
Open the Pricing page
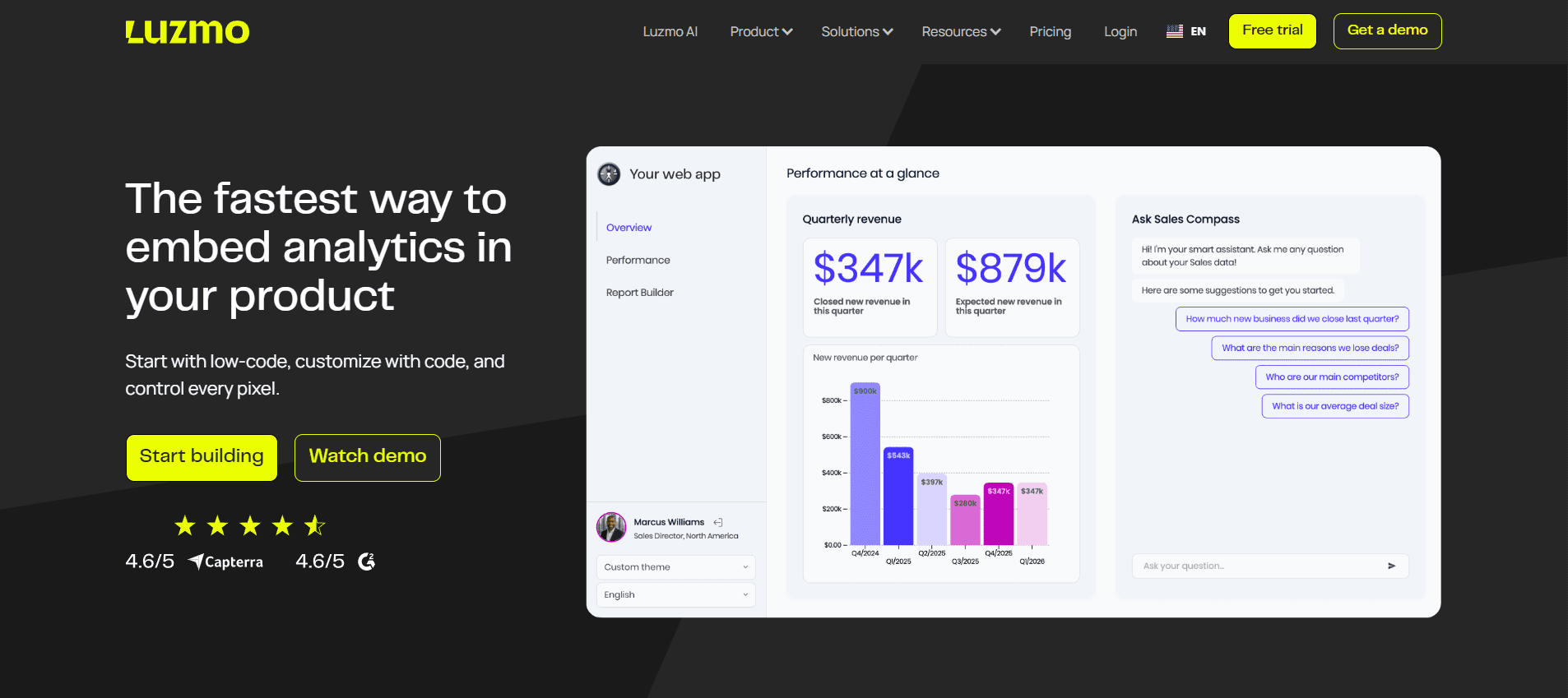pos(1051,31)
